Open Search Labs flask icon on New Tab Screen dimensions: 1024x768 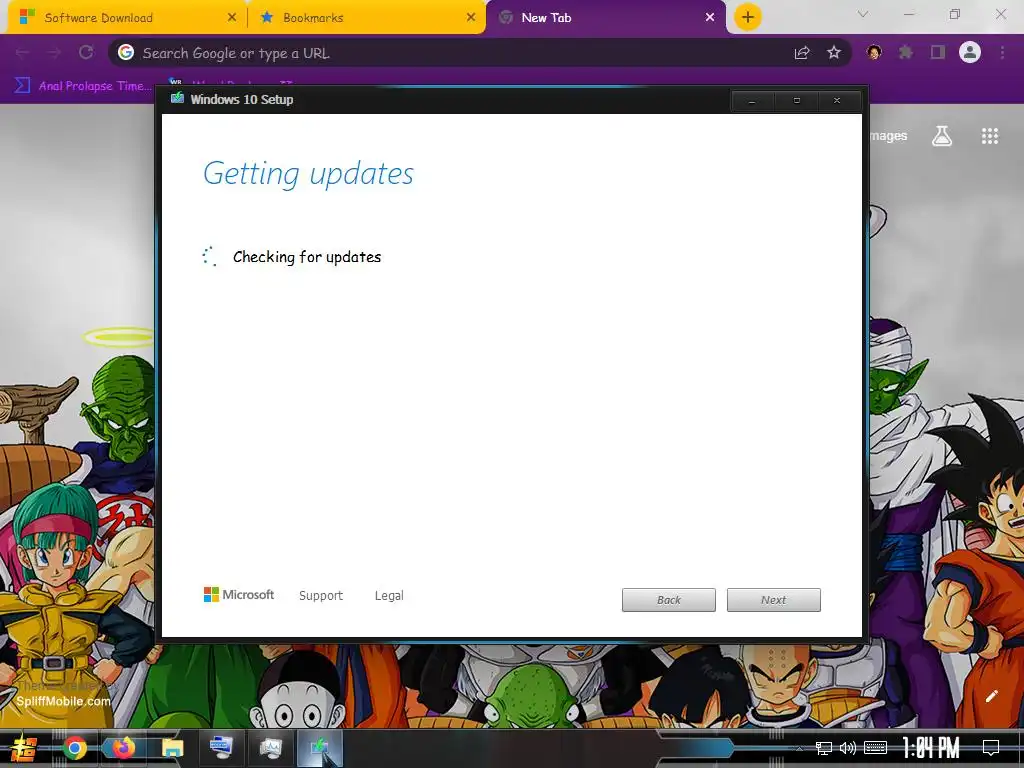click(x=942, y=136)
